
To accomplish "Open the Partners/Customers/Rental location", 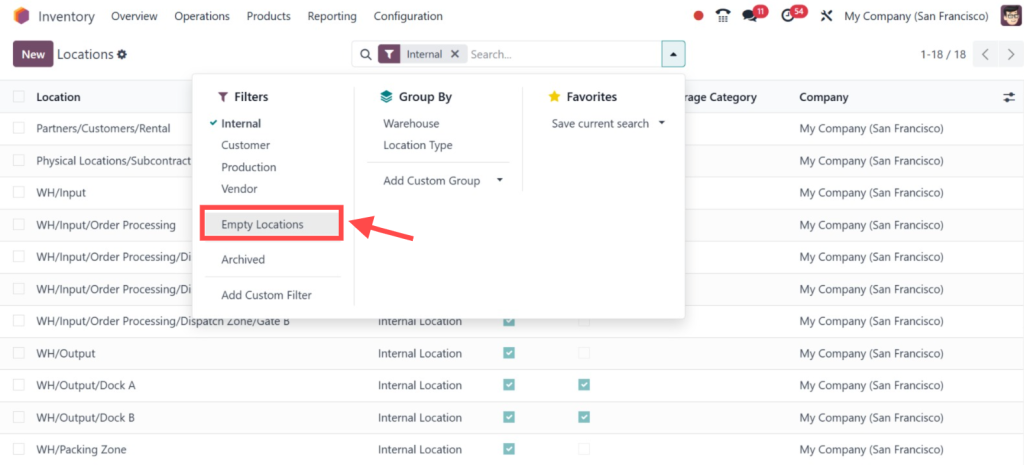I will click(103, 128).
